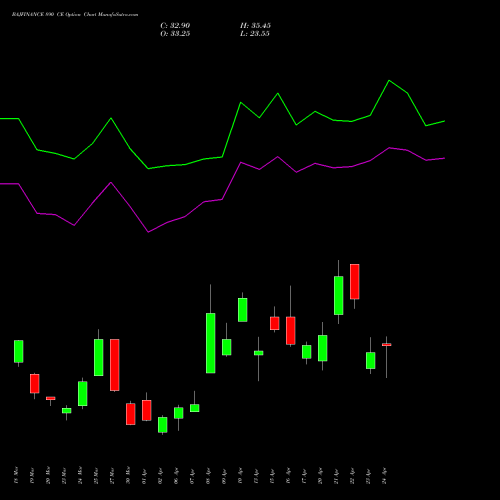Screen dimensions: 500x500
Task: Click the BAJFINANCE 890 CE Option chart title
Action: (x=75, y=15)
